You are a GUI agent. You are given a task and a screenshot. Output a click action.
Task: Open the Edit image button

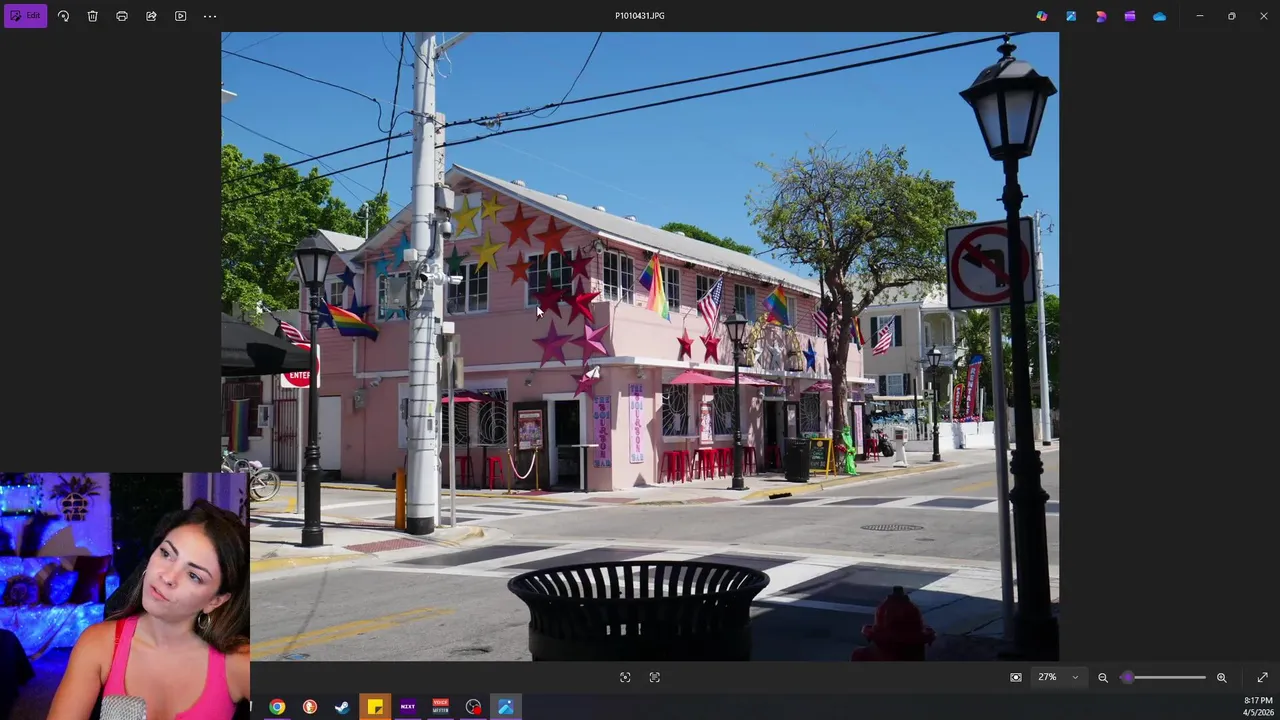click(x=26, y=16)
